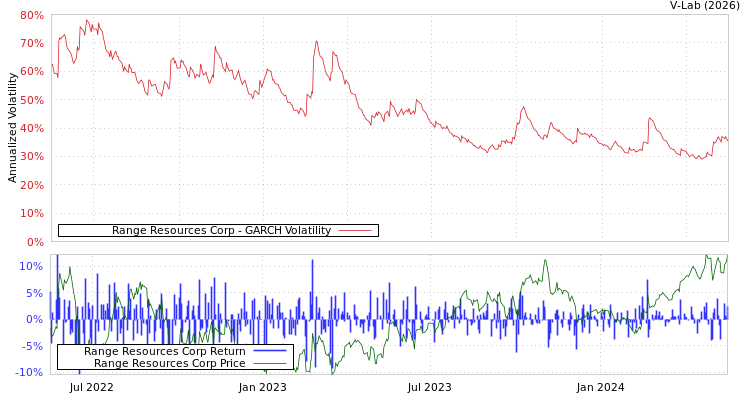
Task: Click the red GARCH Volatility legend line
Action: [355, 230]
